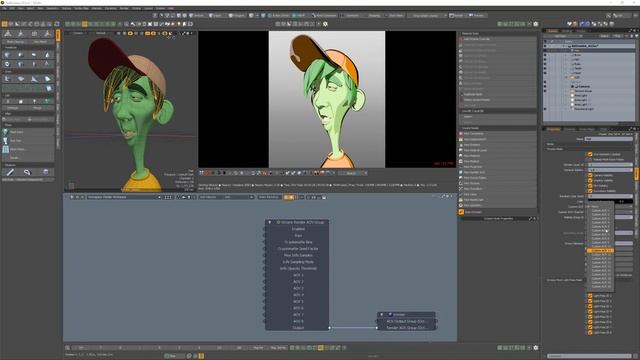The image size is (640, 360).
Task: Click the Add Round Edges icon
Action: click(461, 178)
